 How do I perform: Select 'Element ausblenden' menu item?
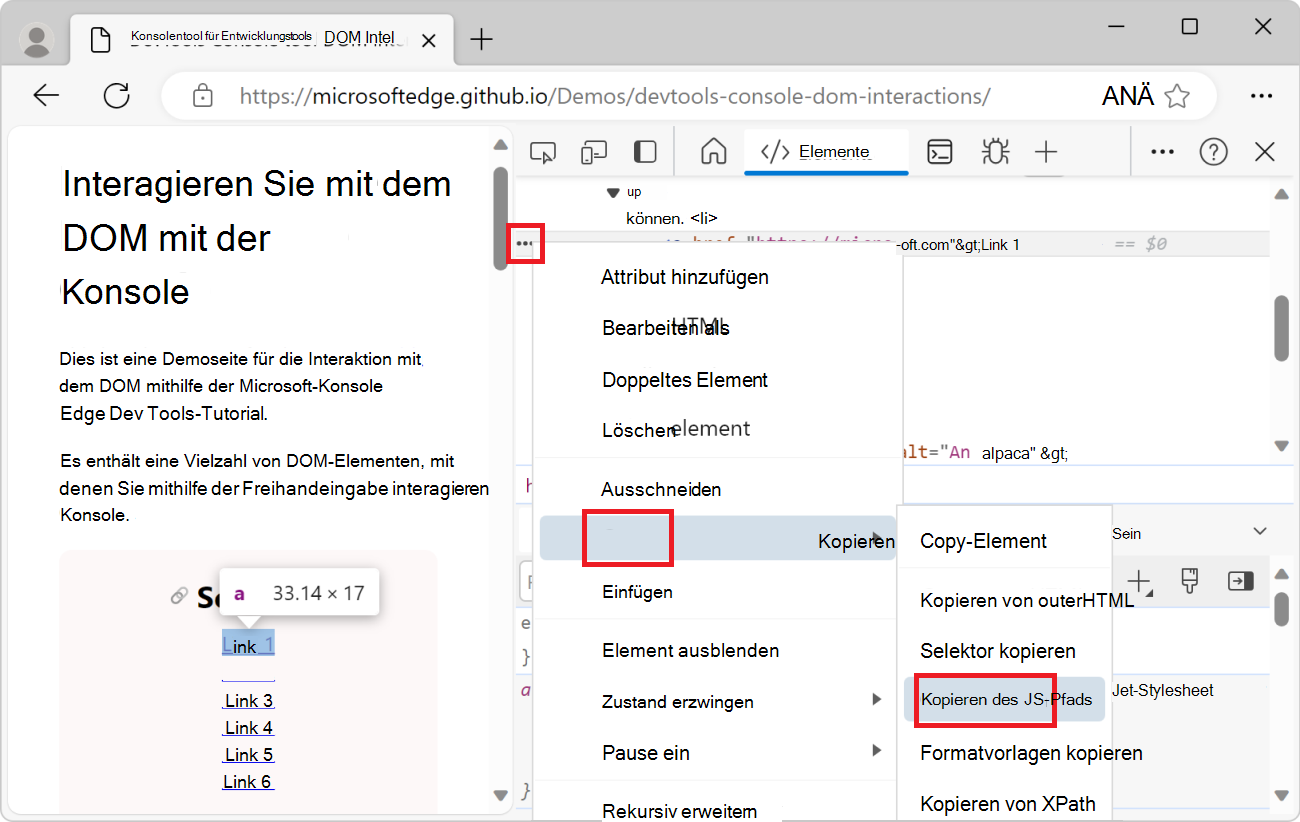tap(690, 650)
